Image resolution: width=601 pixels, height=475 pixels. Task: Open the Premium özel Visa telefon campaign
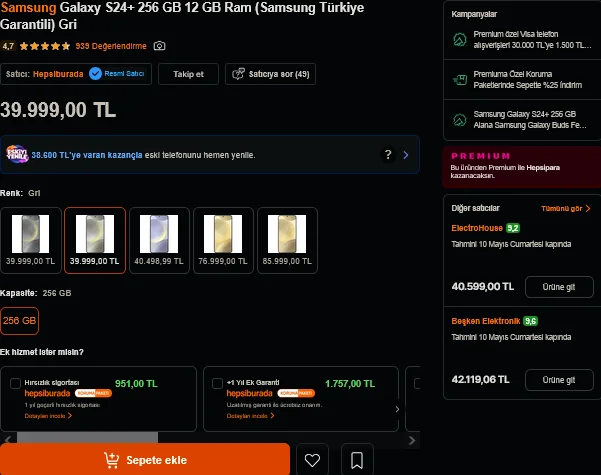[x=522, y=39]
